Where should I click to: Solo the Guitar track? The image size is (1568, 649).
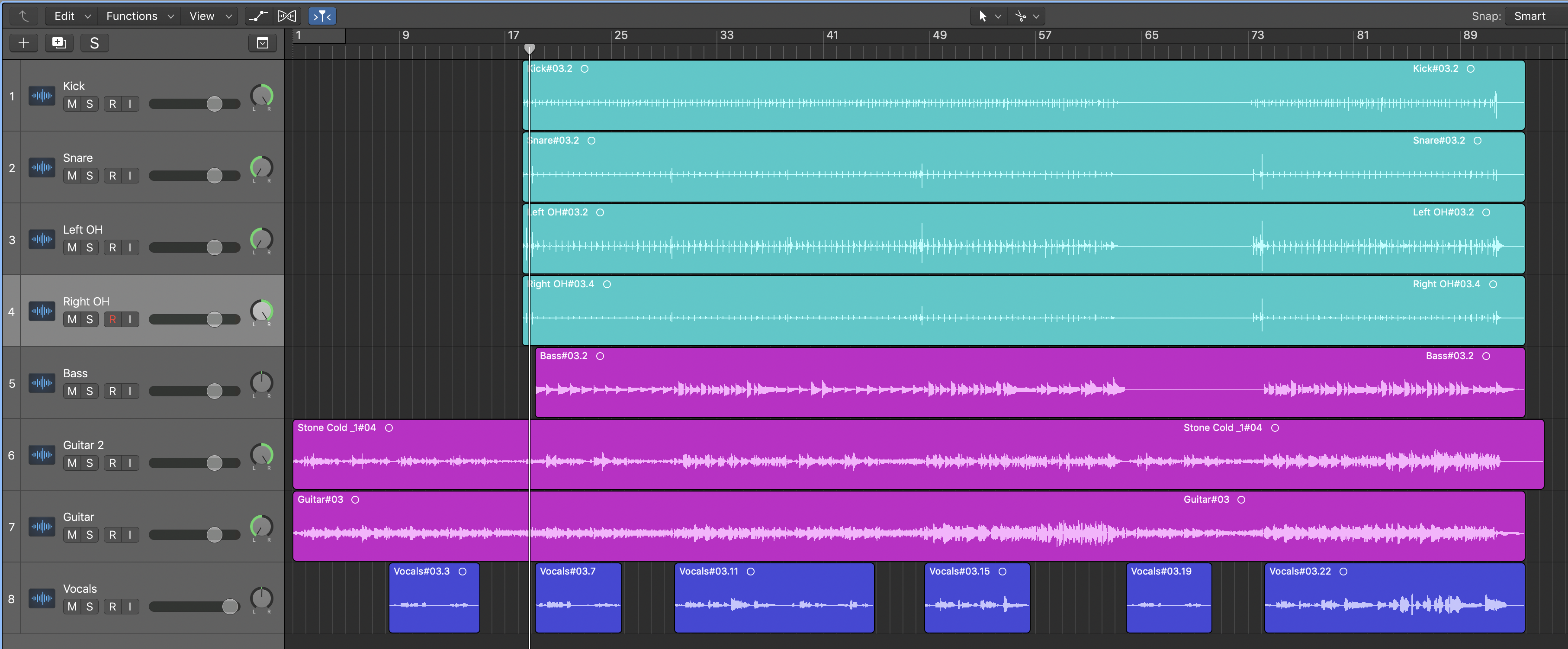point(90,535)
